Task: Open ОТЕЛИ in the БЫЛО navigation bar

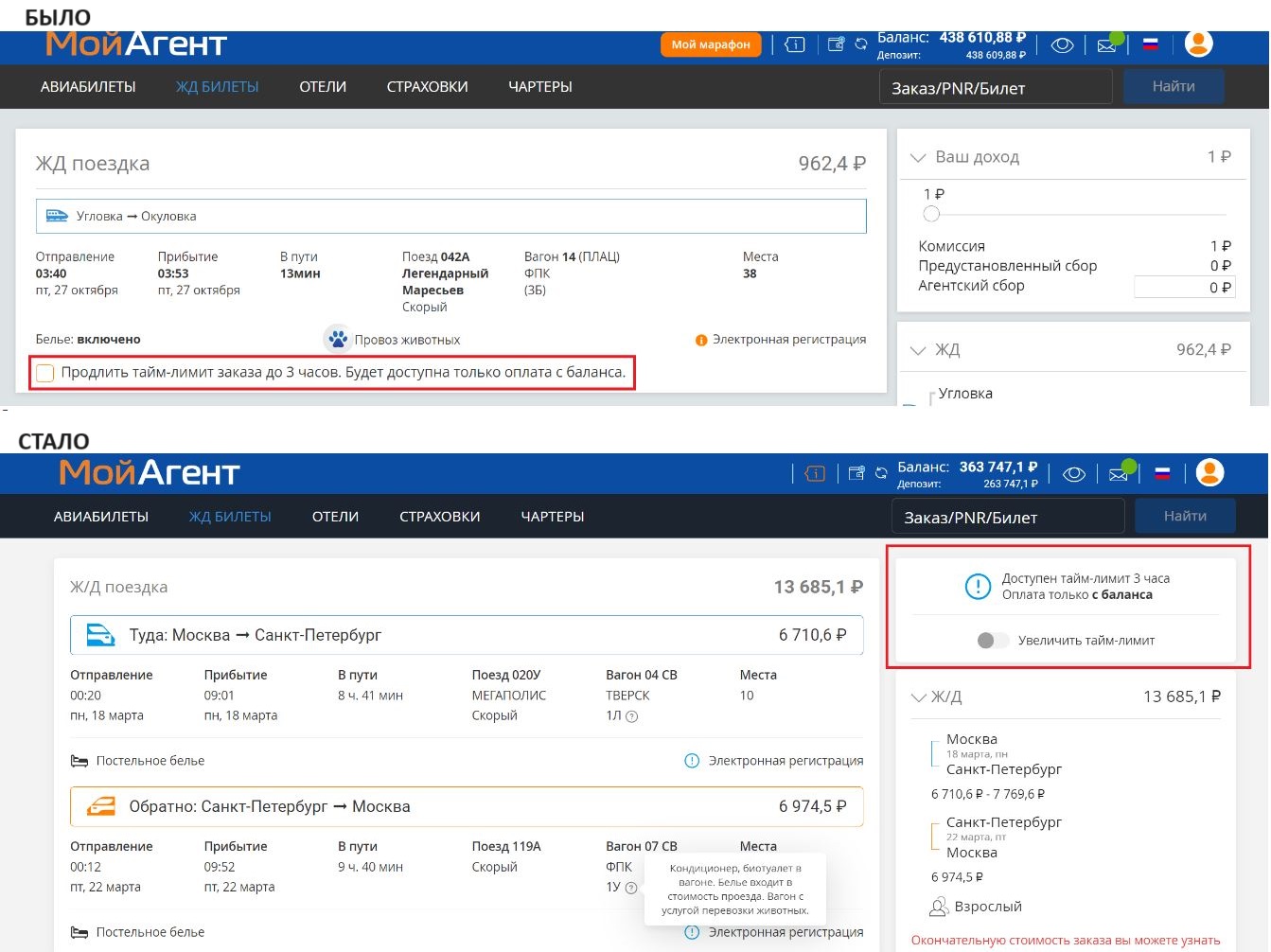Action: click(x=323, y=87)
